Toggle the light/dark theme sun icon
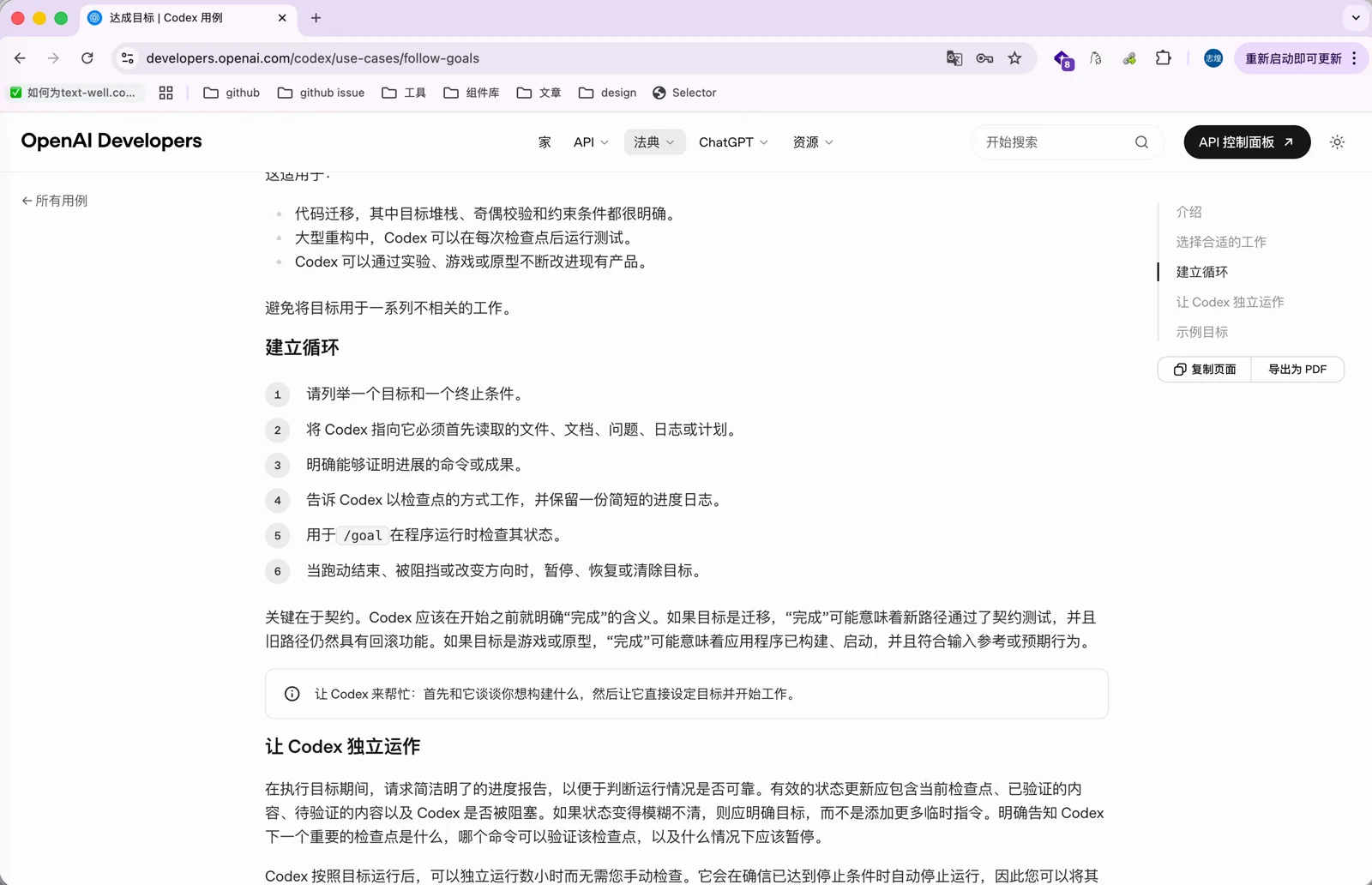 click(x=1337, y=142)
